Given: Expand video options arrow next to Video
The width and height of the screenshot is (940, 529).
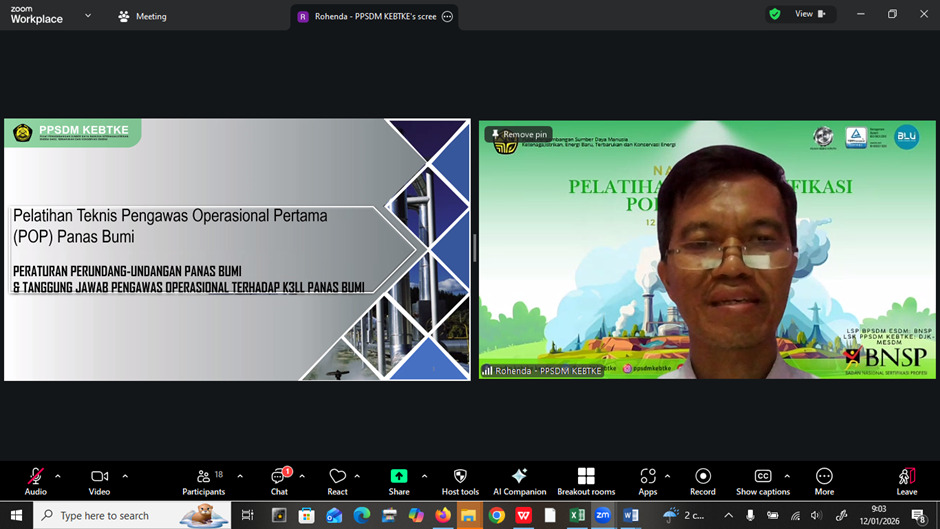Looking at the screenshot, I should click(x=125, y=476).
